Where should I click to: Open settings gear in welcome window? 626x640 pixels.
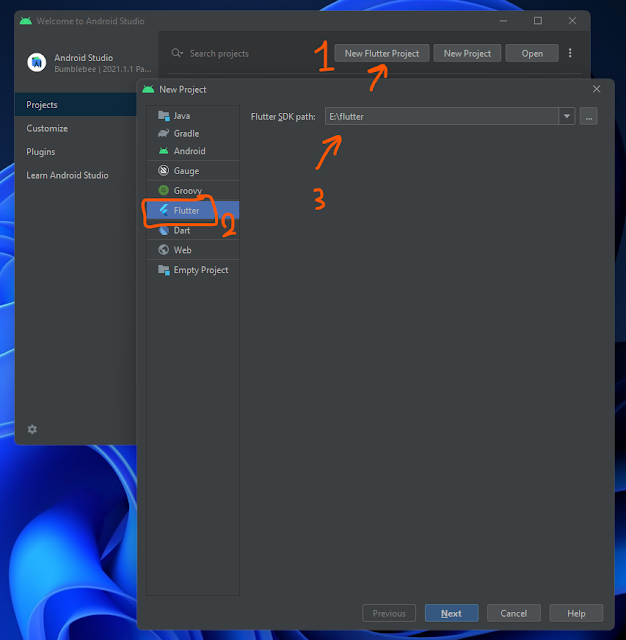(32, 429)
